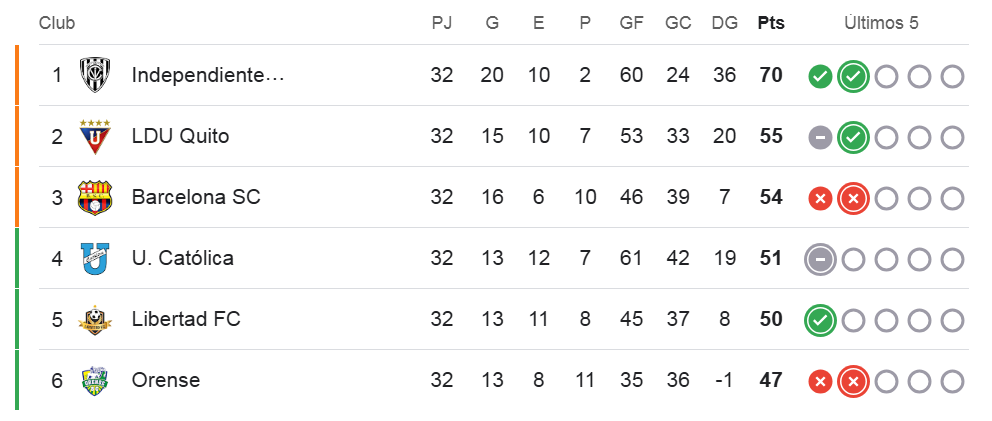Open the Orense team name link
This screenshot has width=992, height=421.
pyautogui.click(x=166, y=380)
